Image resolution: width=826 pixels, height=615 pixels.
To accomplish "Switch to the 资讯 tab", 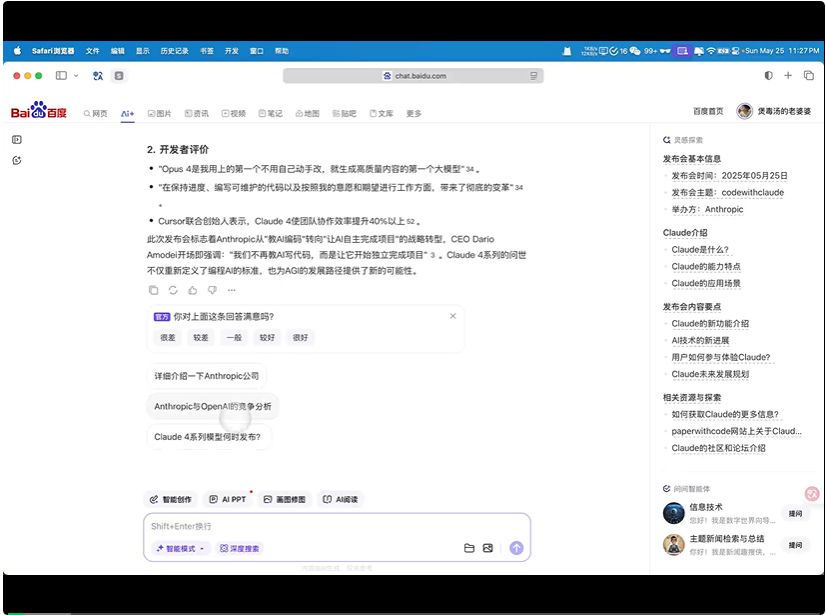I will coord(196,113).
